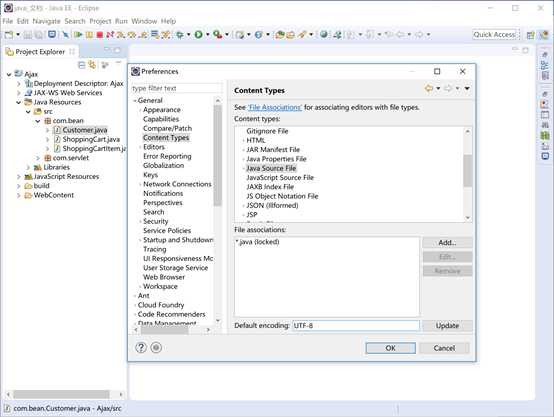Click the Quick Access field

click(x=496, y=35)
